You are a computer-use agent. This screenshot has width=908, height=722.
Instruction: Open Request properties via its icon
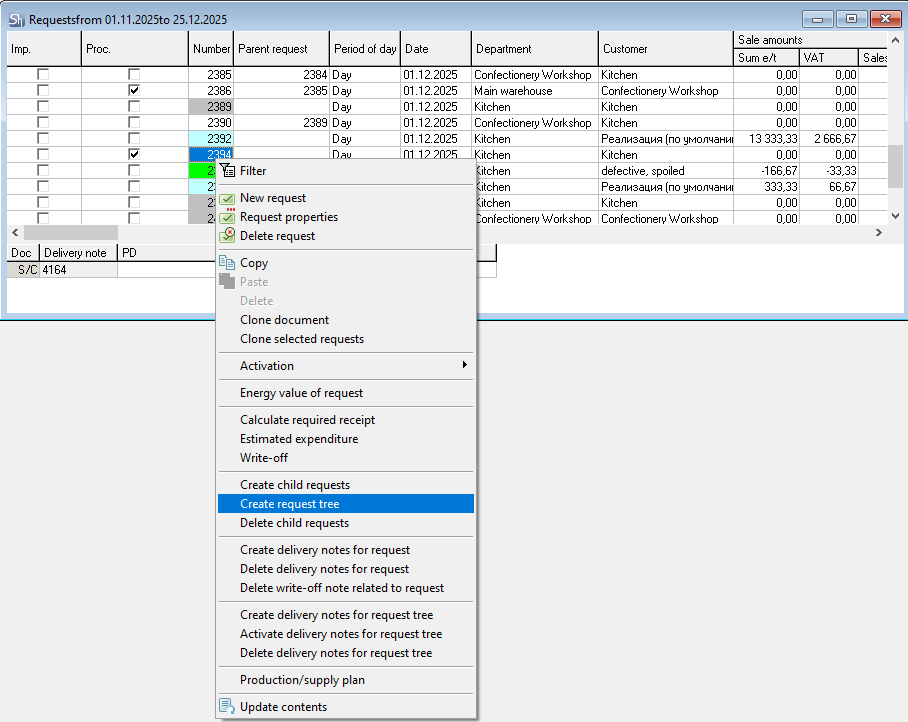pos(227,217)
